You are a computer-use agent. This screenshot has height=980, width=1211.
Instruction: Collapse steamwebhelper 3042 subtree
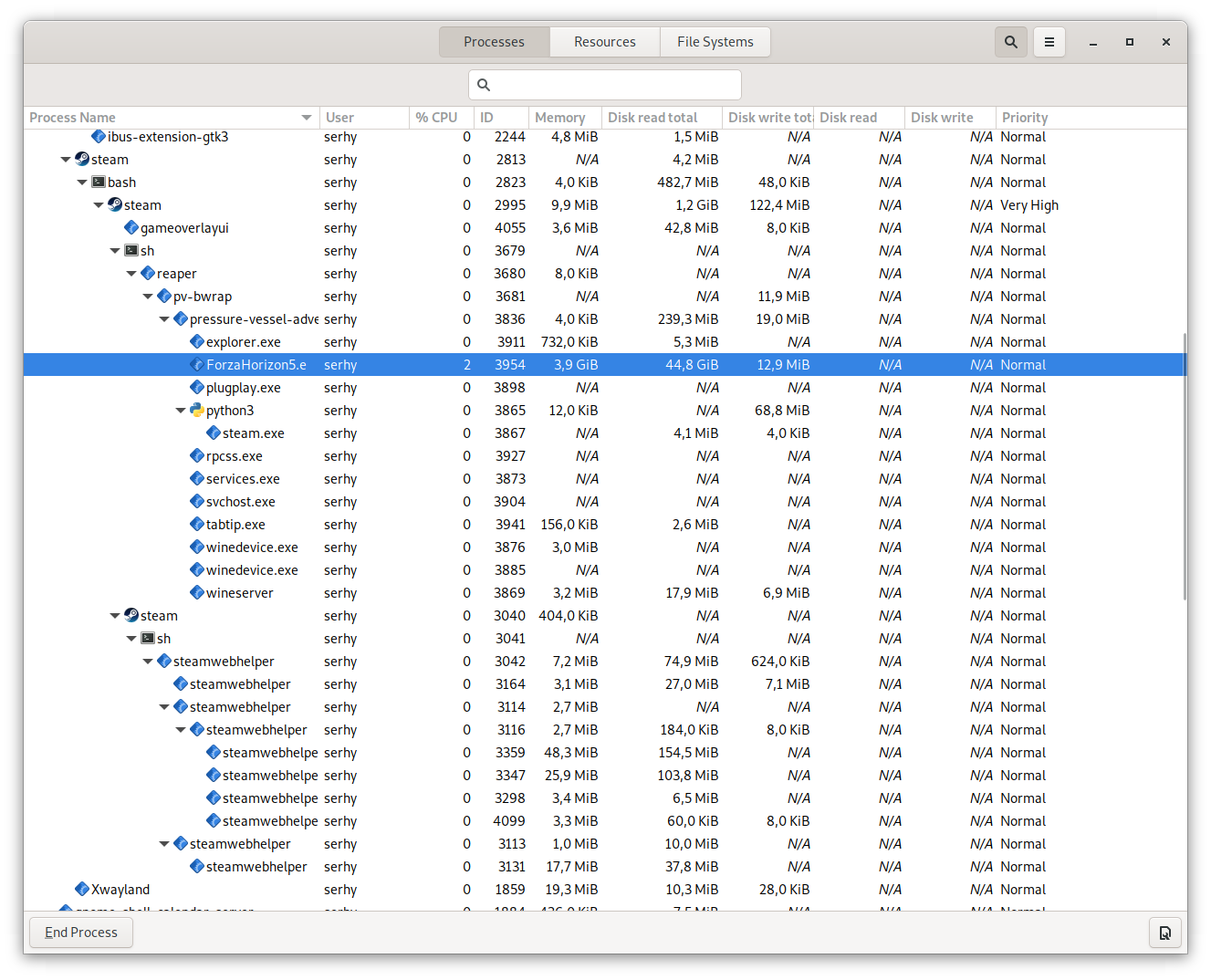click(148, 662)
